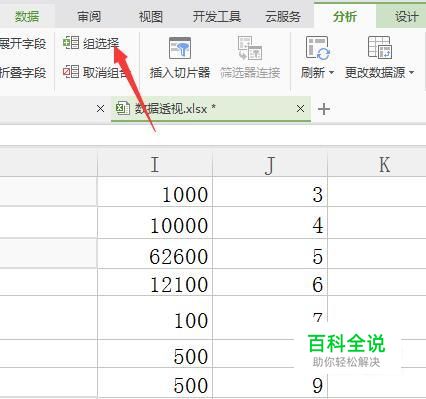Click the 展开字段 button
The height and width of the screenshot is (399, 426).
coord(23,43)
